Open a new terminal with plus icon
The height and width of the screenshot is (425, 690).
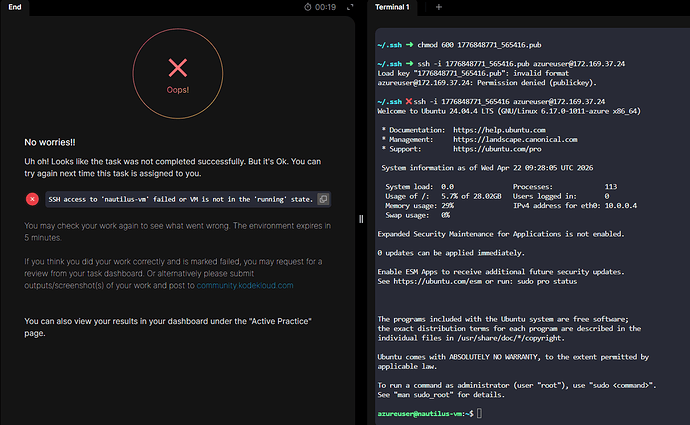pyautogui.click(x=437, y=7)
